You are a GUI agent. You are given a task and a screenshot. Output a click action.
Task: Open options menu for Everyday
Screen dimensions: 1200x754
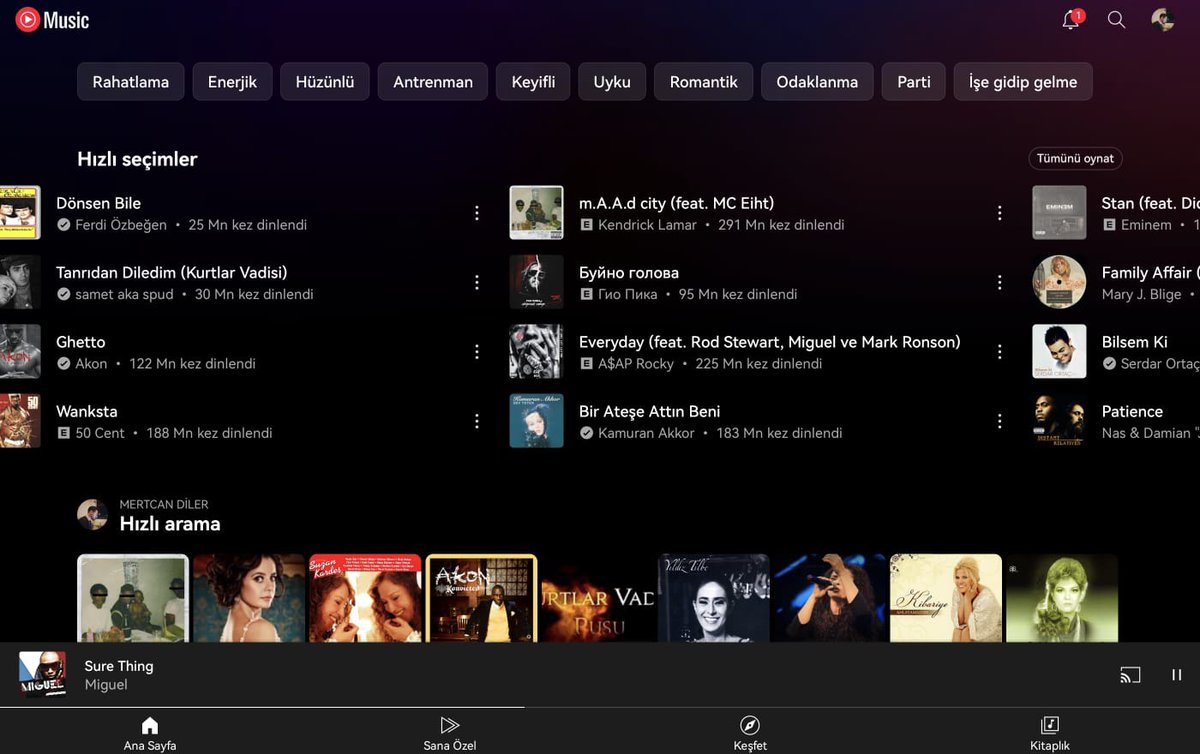pyautogui.click(x=999, y=352)
